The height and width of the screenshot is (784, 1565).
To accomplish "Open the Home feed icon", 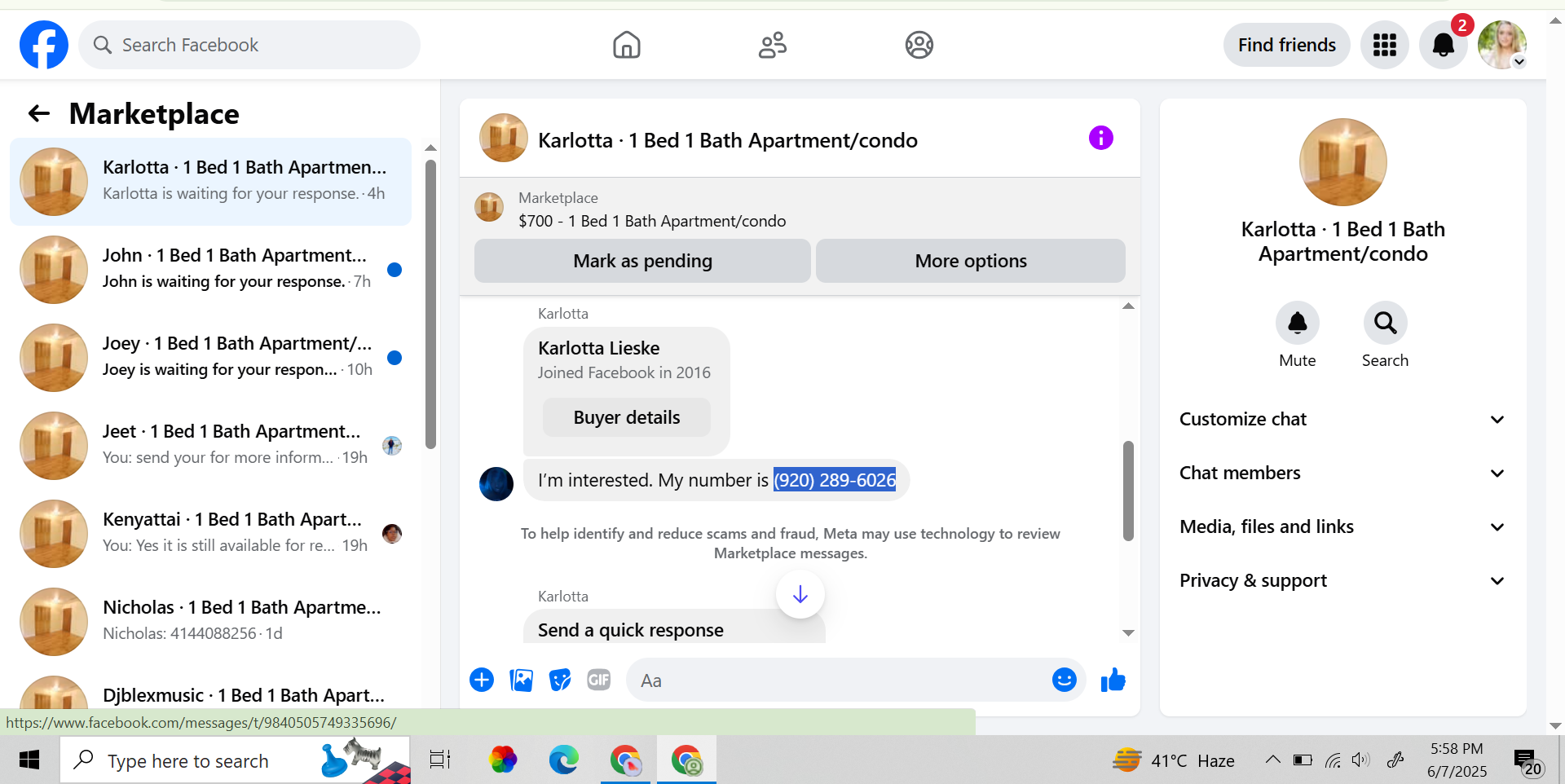I will (x=627, y=45).
